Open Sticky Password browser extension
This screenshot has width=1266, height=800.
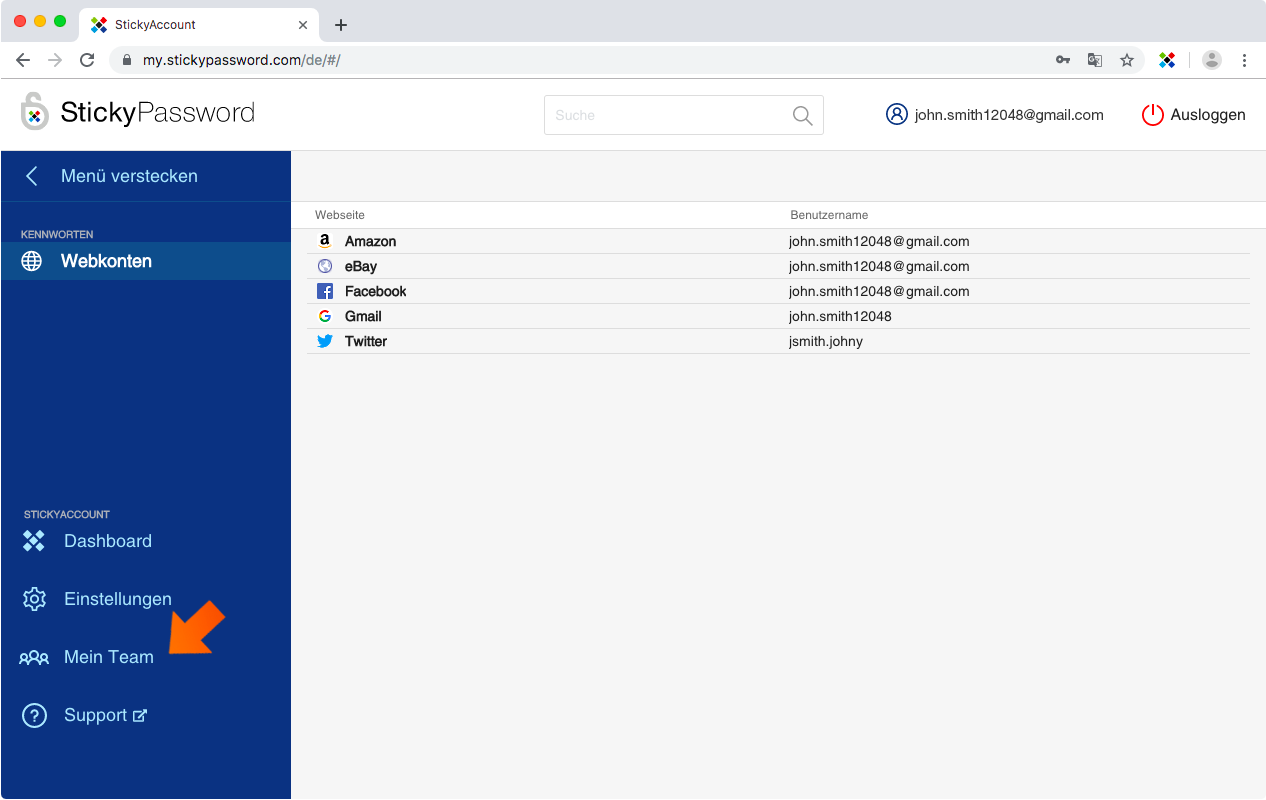1167,60
